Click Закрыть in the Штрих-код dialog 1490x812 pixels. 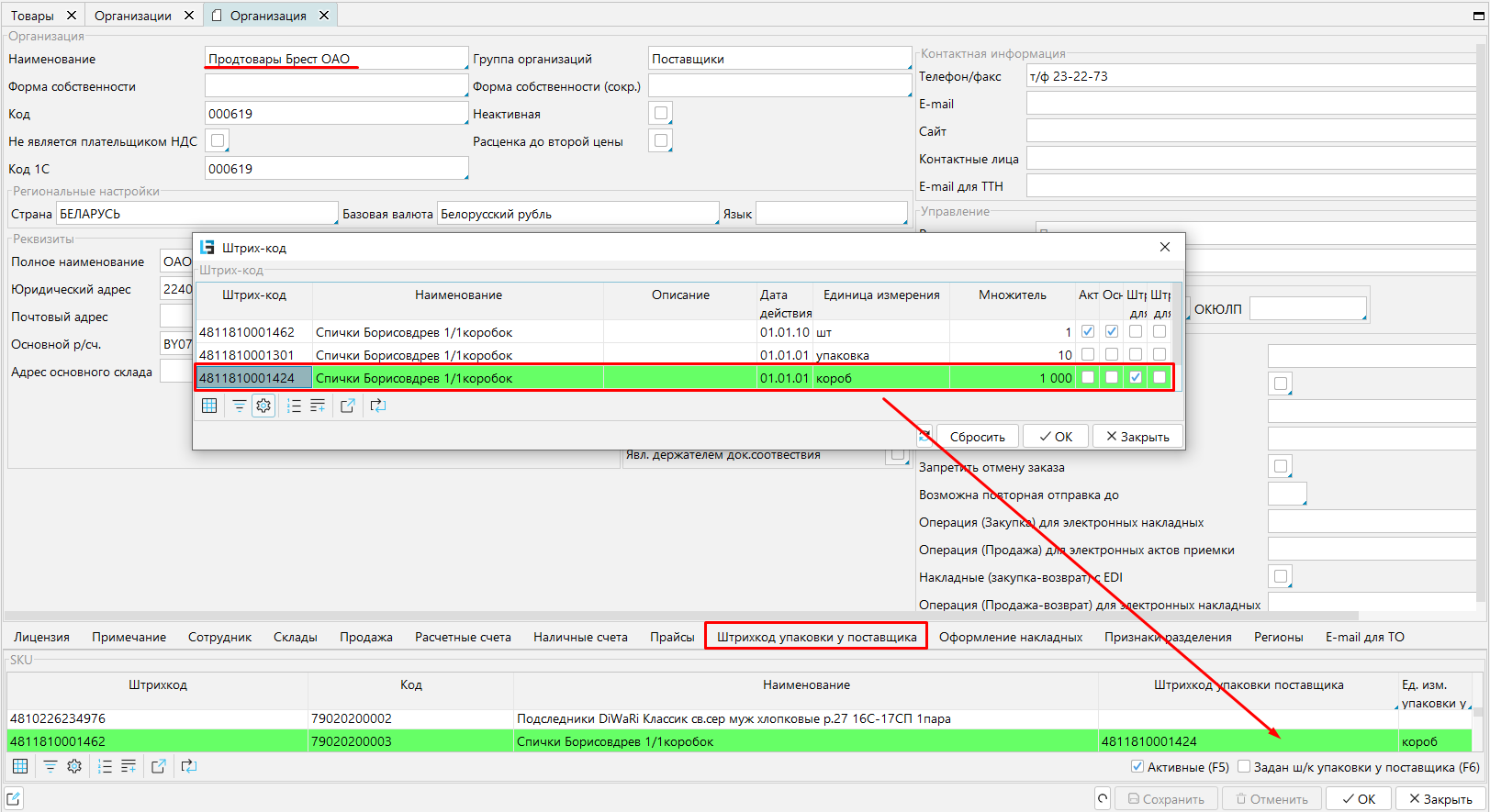[1137, 437]
